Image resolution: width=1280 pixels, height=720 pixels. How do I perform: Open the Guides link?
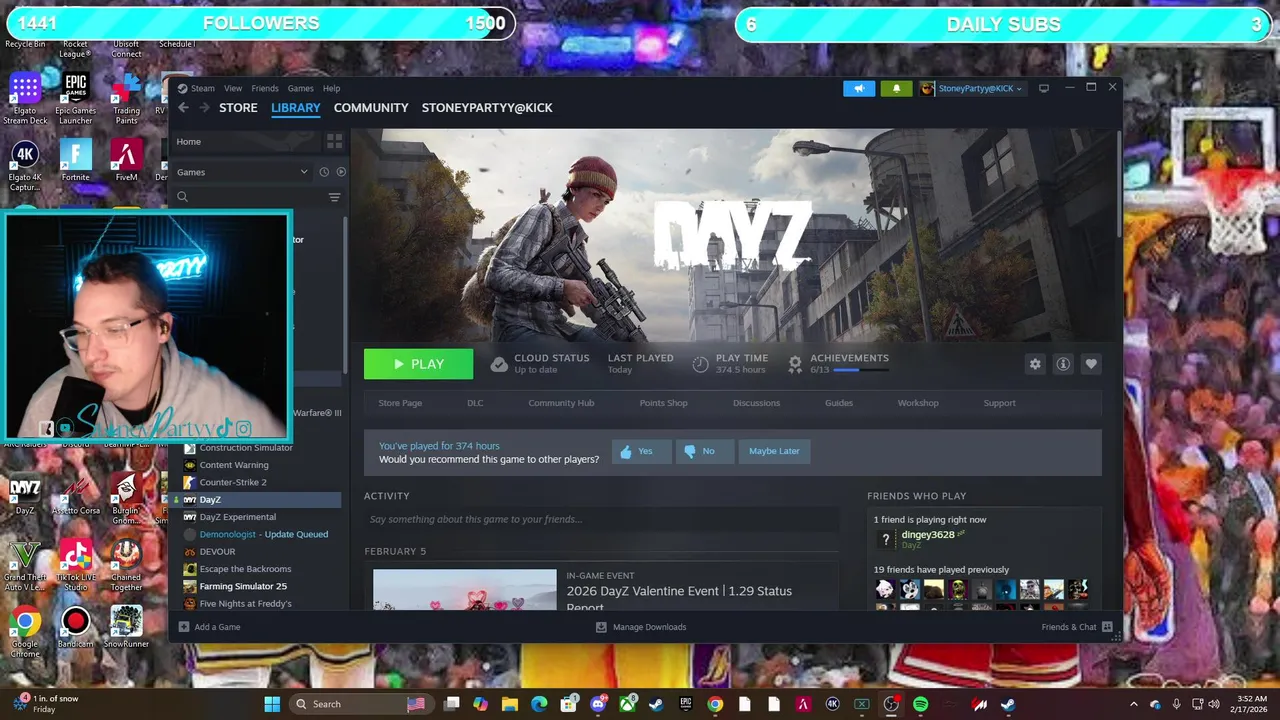pyautogui.click(x=839, y=403)
